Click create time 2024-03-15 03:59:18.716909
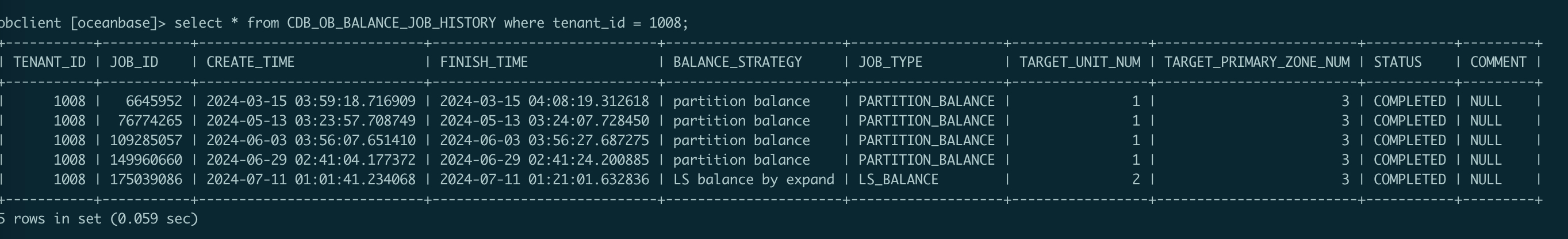Image resolution: width=1568 pixels, height=239 pixels. point(311,101)
